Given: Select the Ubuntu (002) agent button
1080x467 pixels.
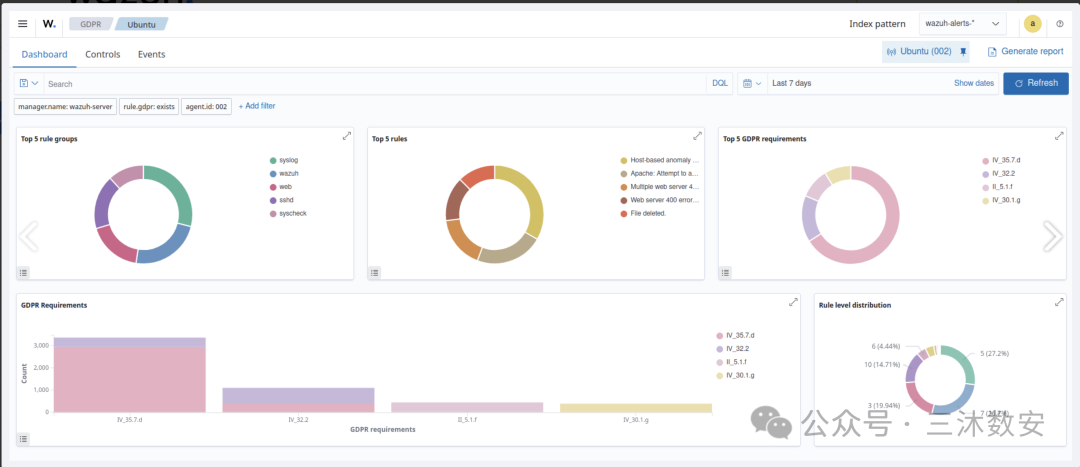Looking at the screenshot, I should coord(919,52).
